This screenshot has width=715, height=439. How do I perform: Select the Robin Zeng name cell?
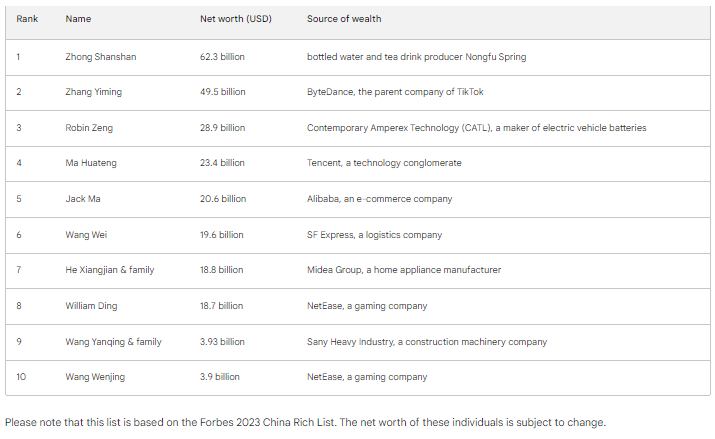(x=90, y=128)
